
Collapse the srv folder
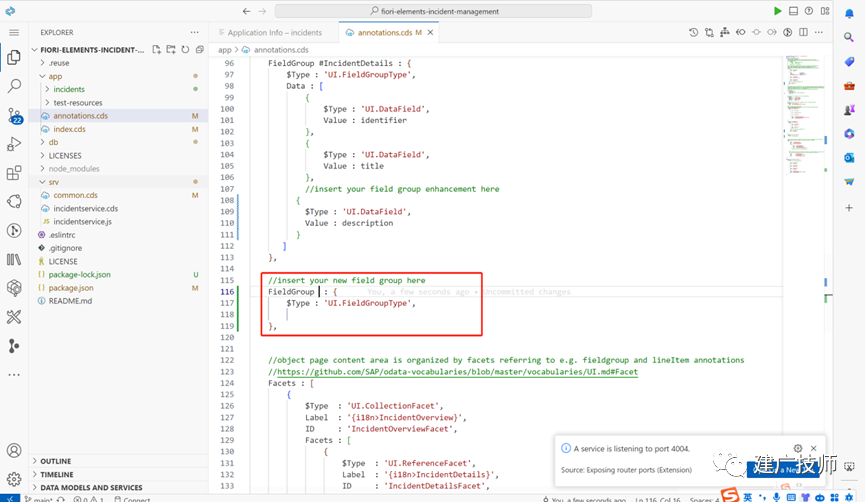[x=53, y=182]
